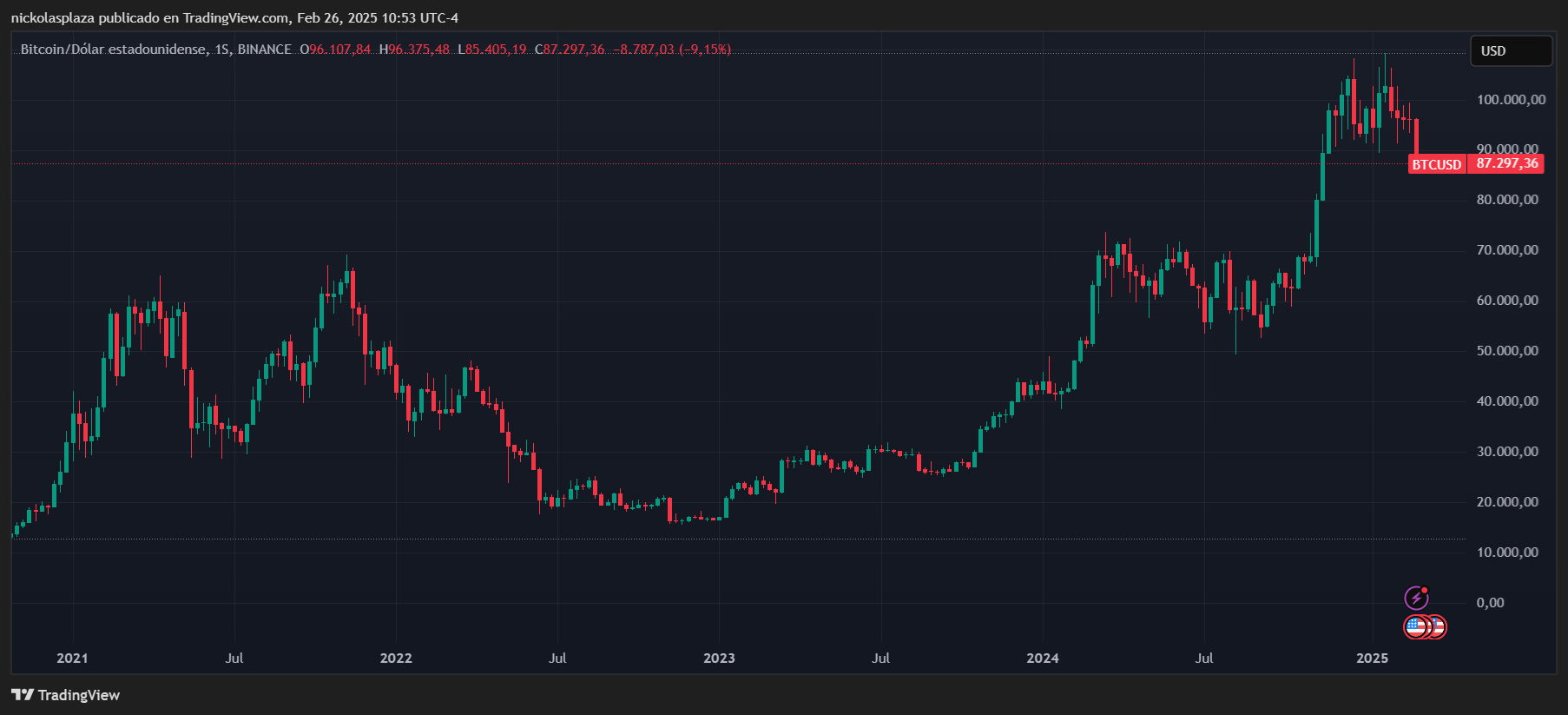1568x715 pixels.
Task: Click the 10.000,00 price axis label
Action: (1507, 553)
